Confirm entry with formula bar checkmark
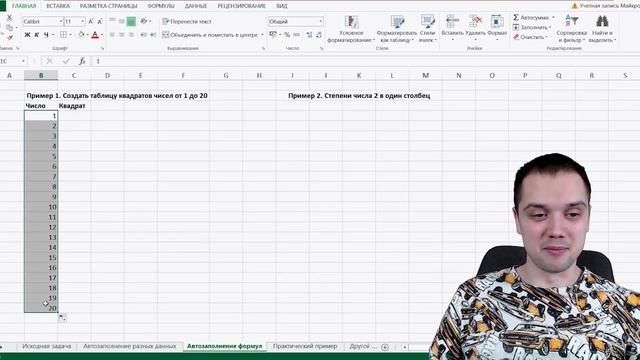This screenshot has height=360, width=640. click(x=66, y=61)
